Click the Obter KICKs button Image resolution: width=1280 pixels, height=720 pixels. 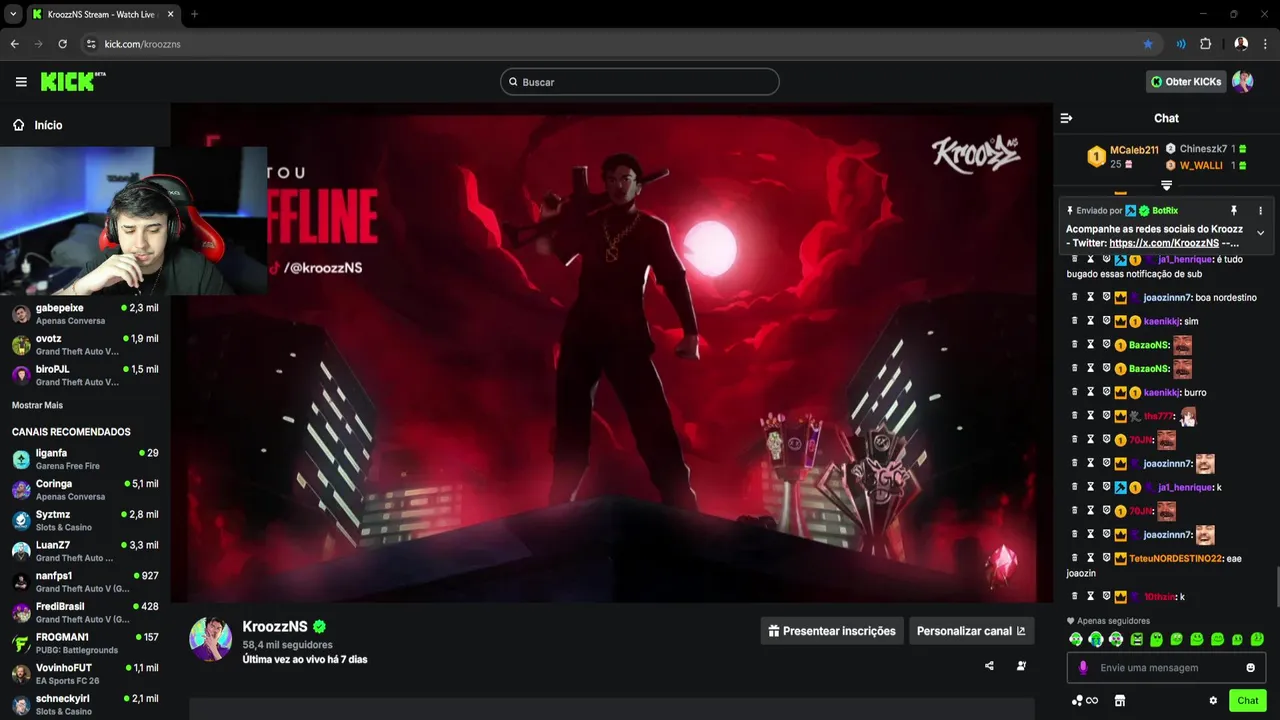point(1186,82)
